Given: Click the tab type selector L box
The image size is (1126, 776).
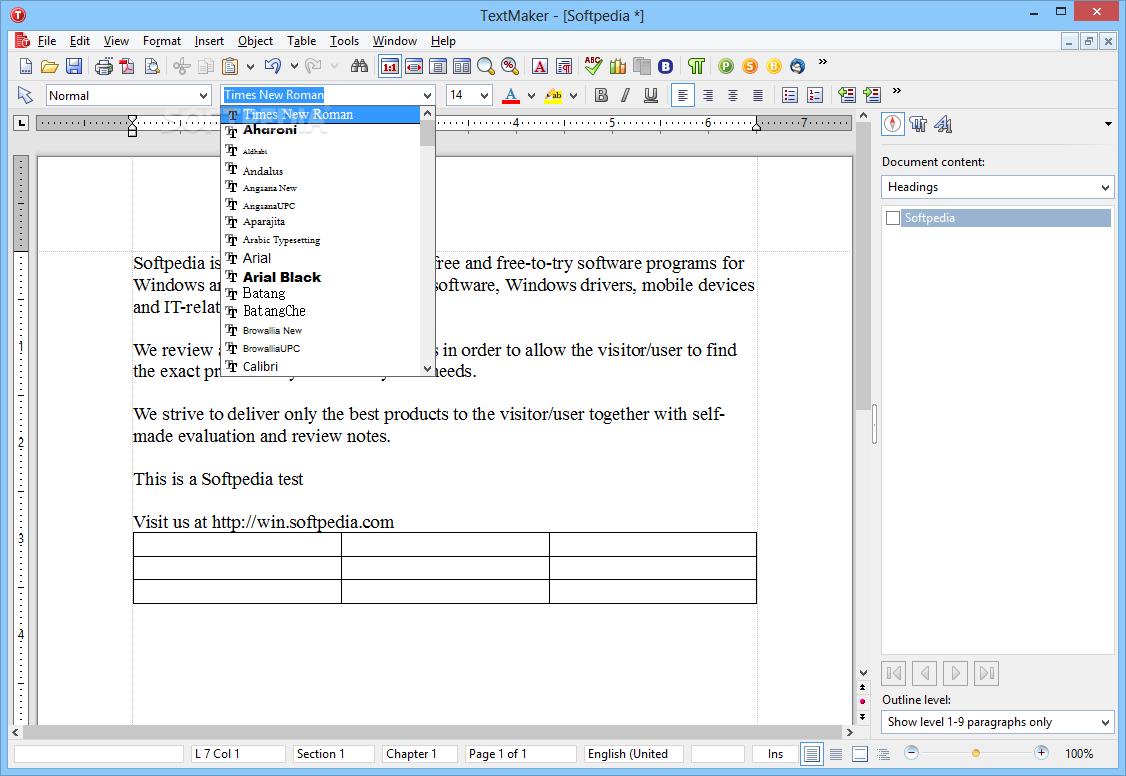Looking at the screenshot, I should (22, 123).
